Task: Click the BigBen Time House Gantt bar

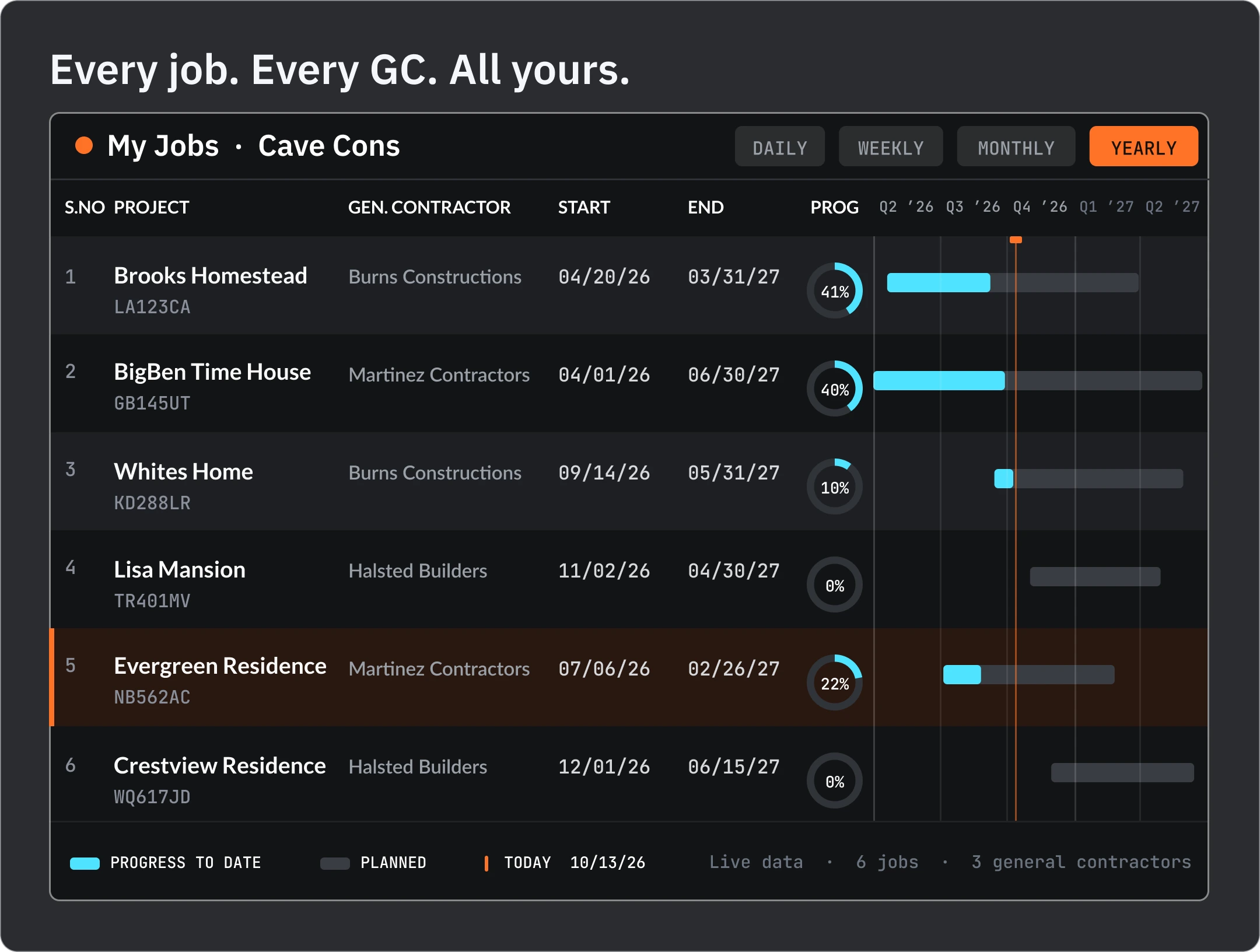Action: coord(1038,380)
